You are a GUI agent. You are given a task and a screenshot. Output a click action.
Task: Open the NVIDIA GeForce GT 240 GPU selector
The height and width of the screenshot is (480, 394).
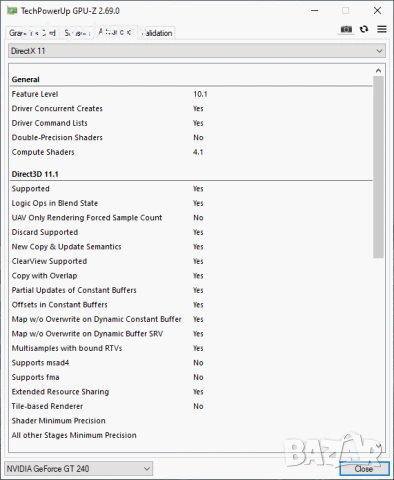pyautogui.click(x=79, y=469)
